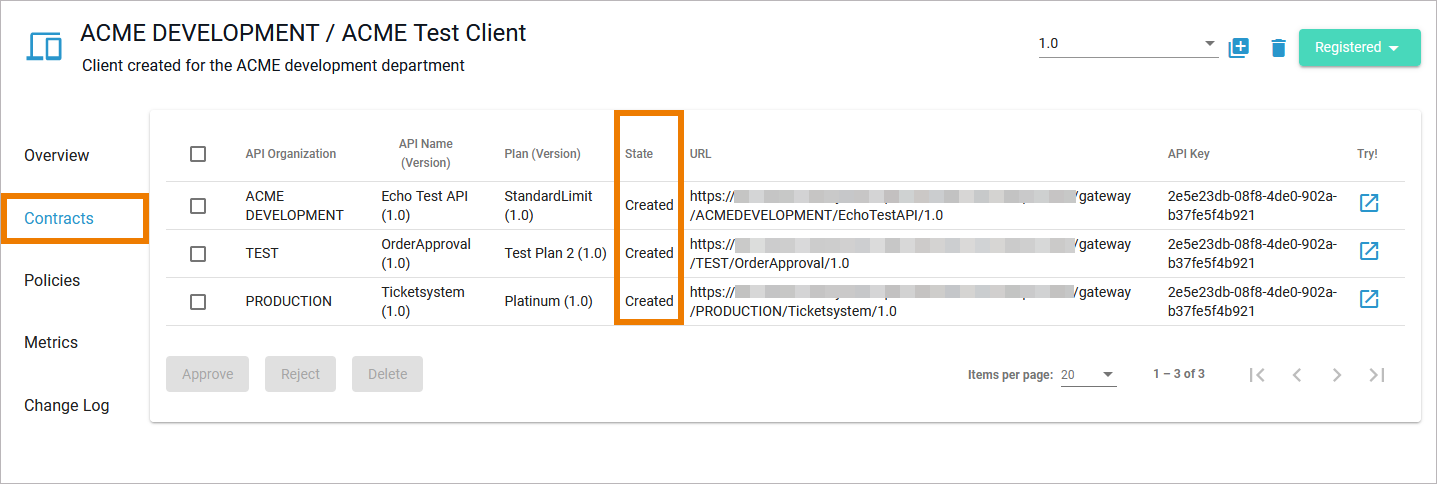Select the TEST organization contract checkbox

198,253
